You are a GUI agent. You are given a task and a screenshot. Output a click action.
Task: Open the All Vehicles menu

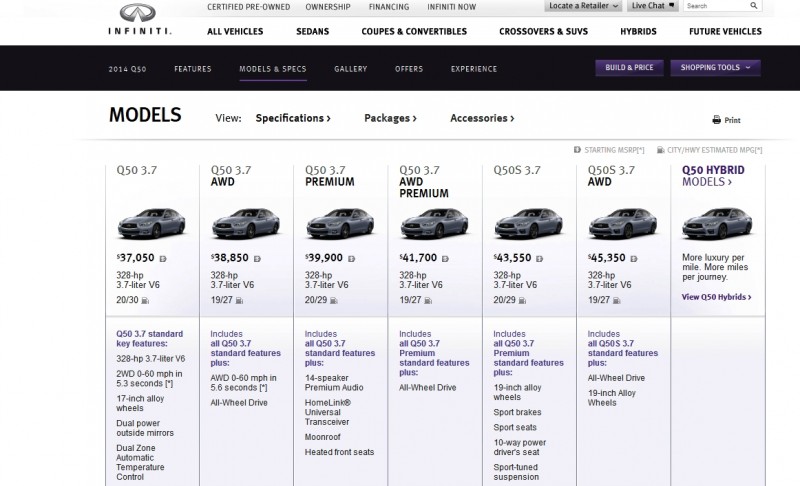235,32
